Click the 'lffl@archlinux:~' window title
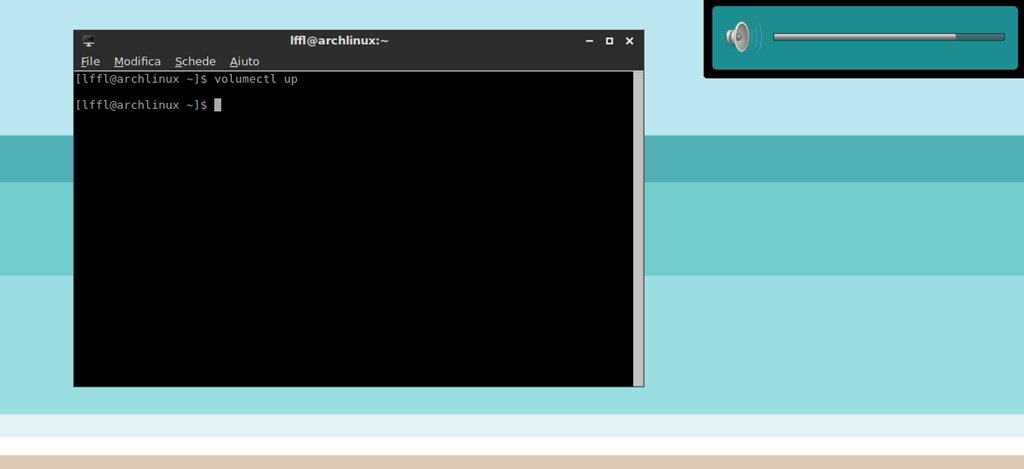 point(340,40)
